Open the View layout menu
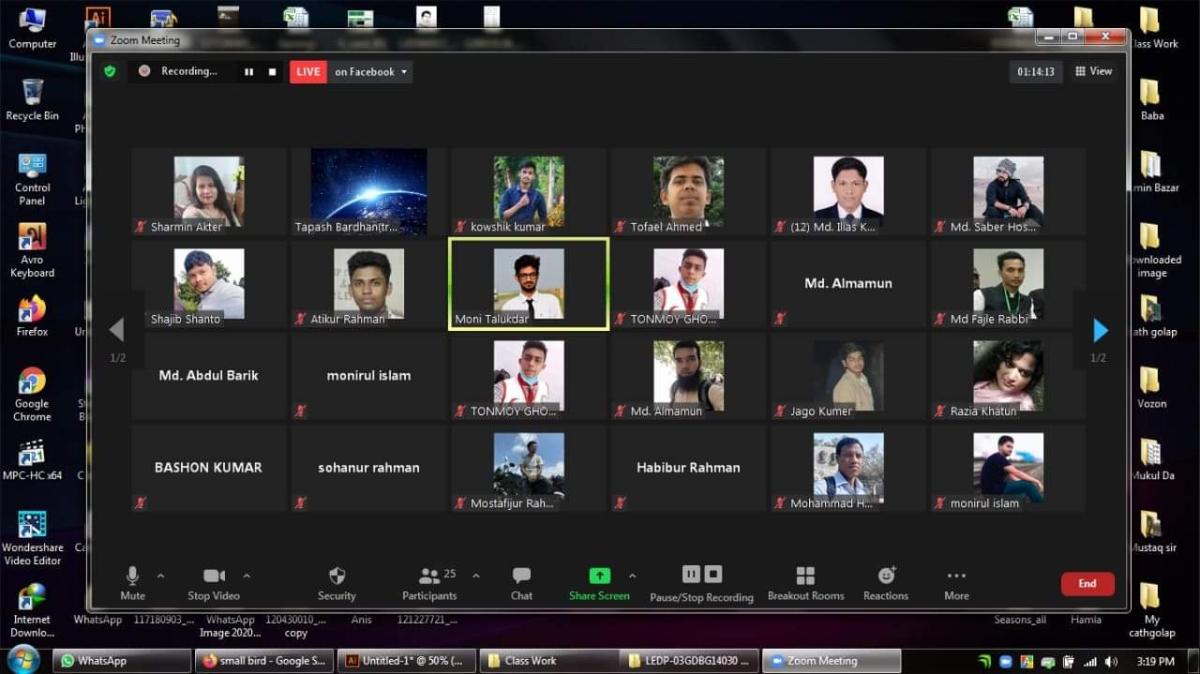This screenshot has width=1200, height=674. point(1093,72)
